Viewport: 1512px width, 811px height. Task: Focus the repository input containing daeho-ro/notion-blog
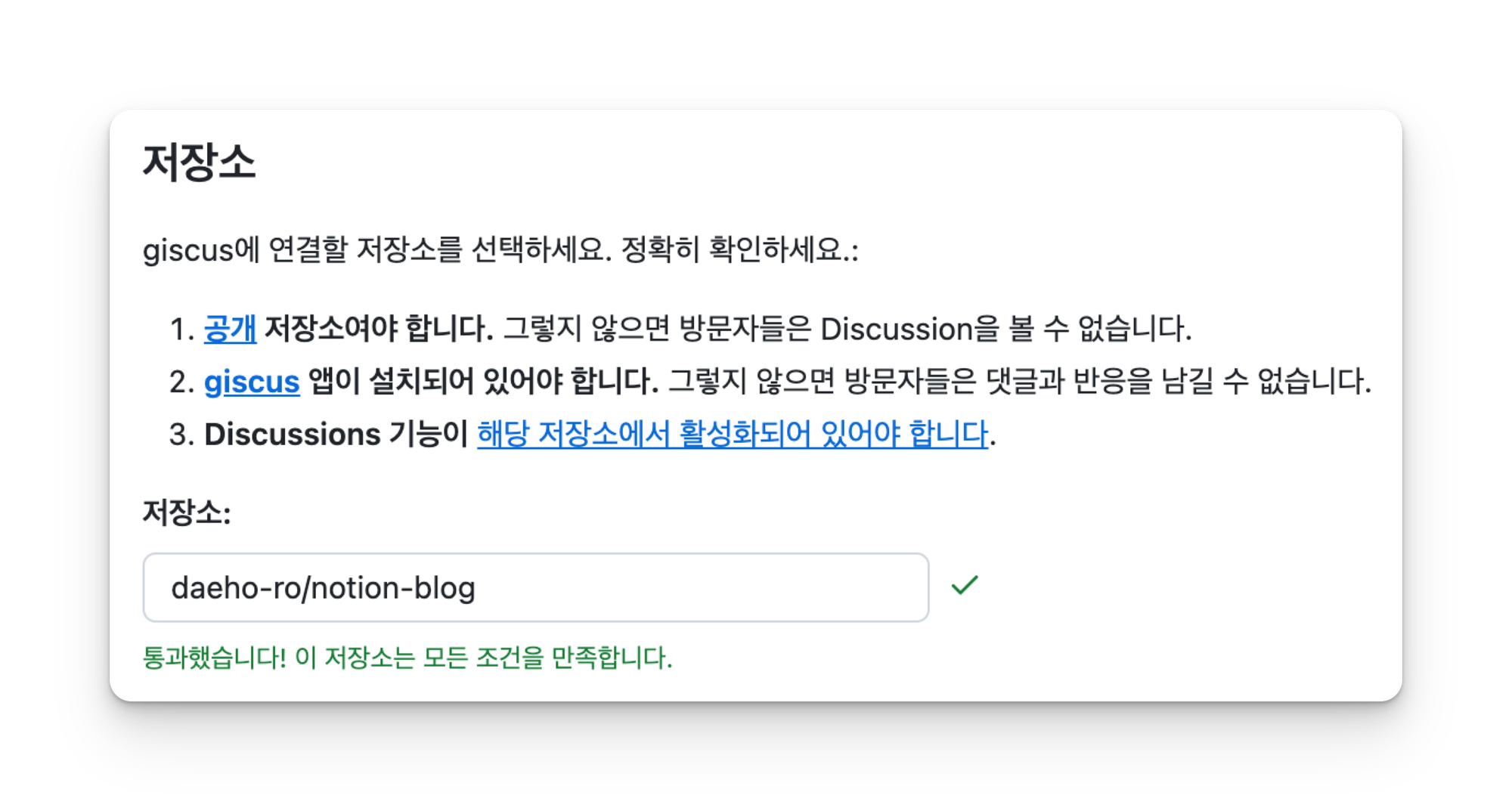(535, 587)
